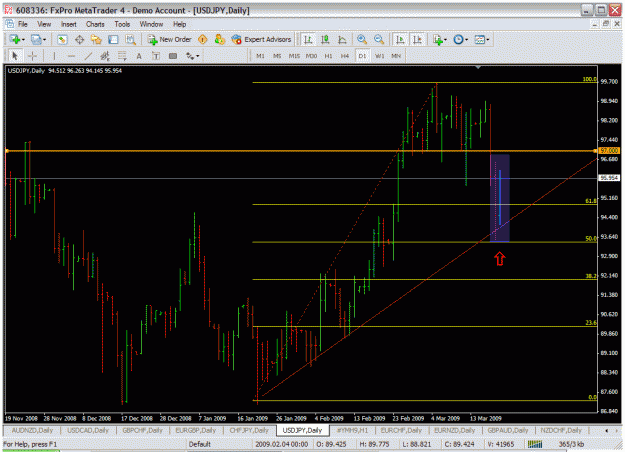Switch to H4 timeframe
625x452 pixels.
(345, 56)
